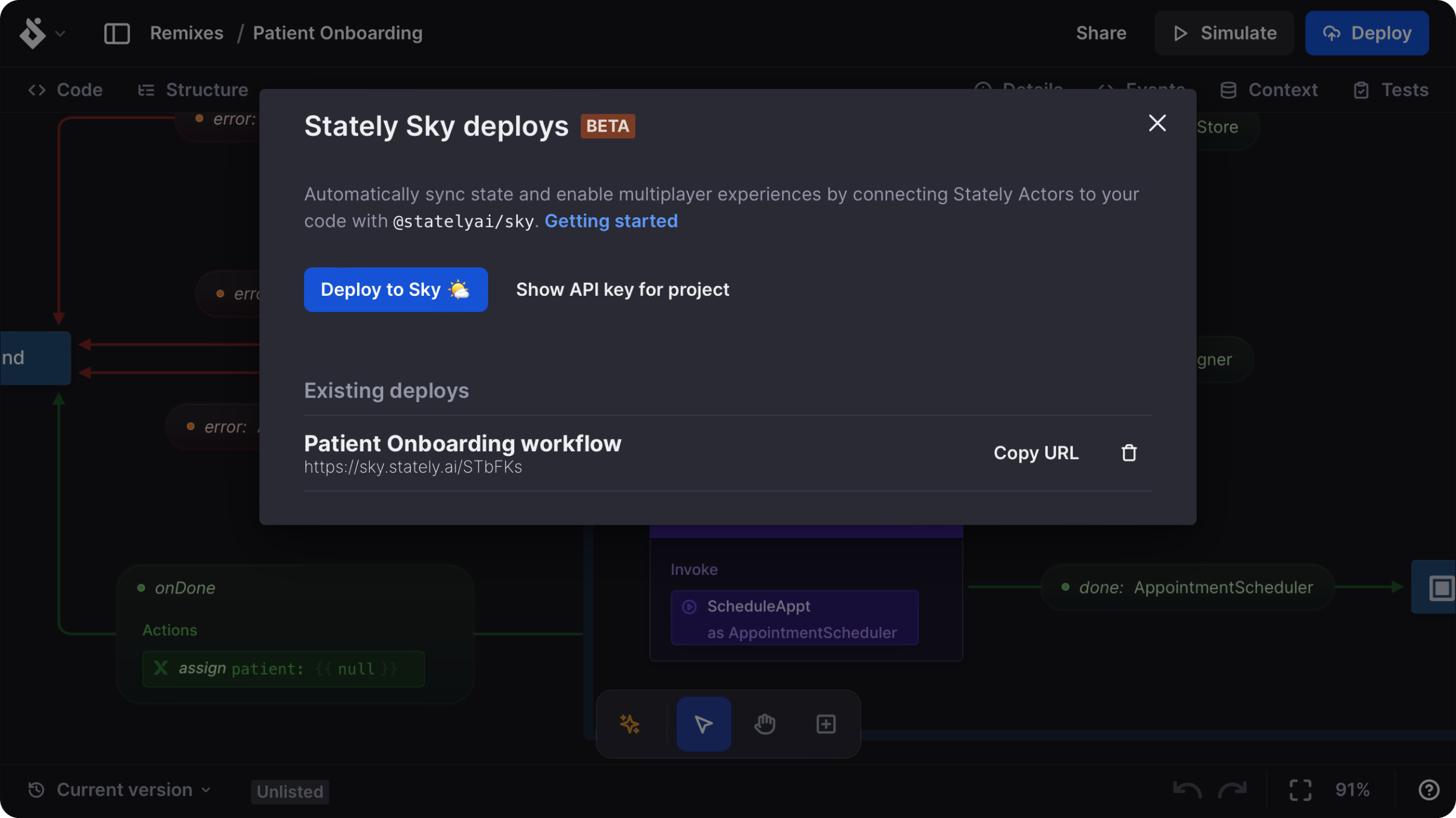Image resolution: width=1456 pixels, height=818 pixels.
Task: Enter fullscreen mode via expand icon
Action: point(1300,789)
